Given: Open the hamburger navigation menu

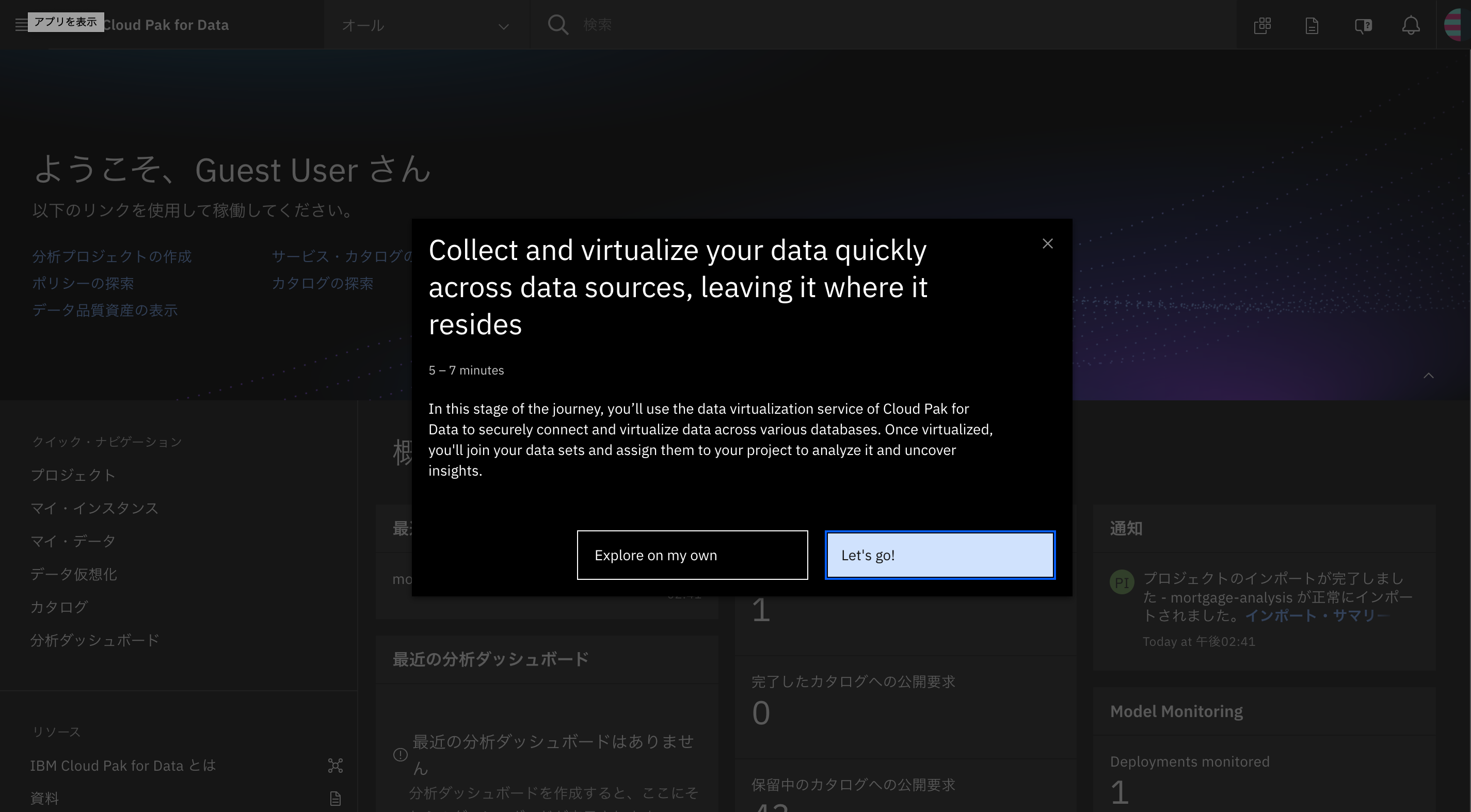Looking at the screenshot, I should point(21,25).
